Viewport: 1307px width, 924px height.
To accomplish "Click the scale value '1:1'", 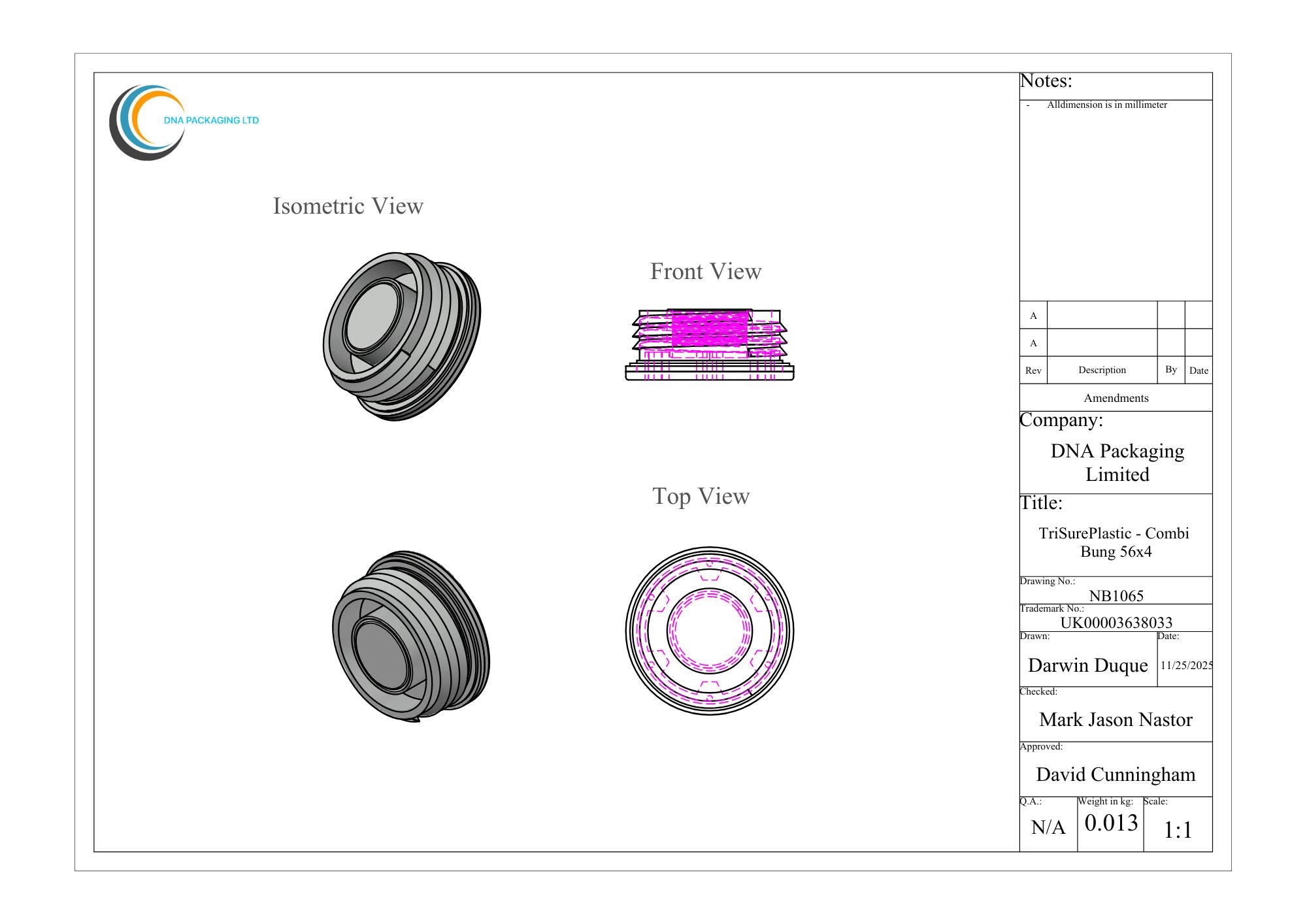I will coord(1178,831).
